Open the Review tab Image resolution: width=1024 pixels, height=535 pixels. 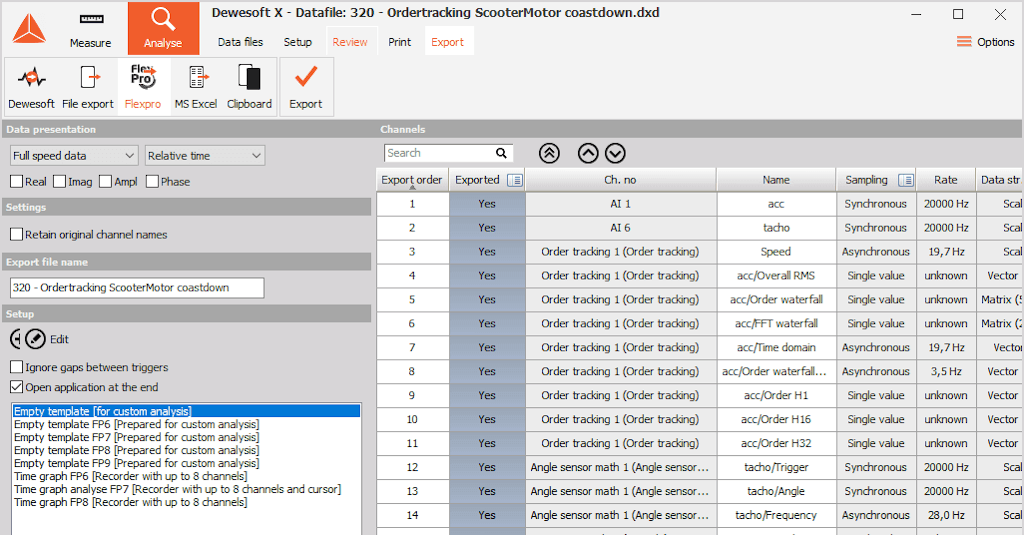350,42
